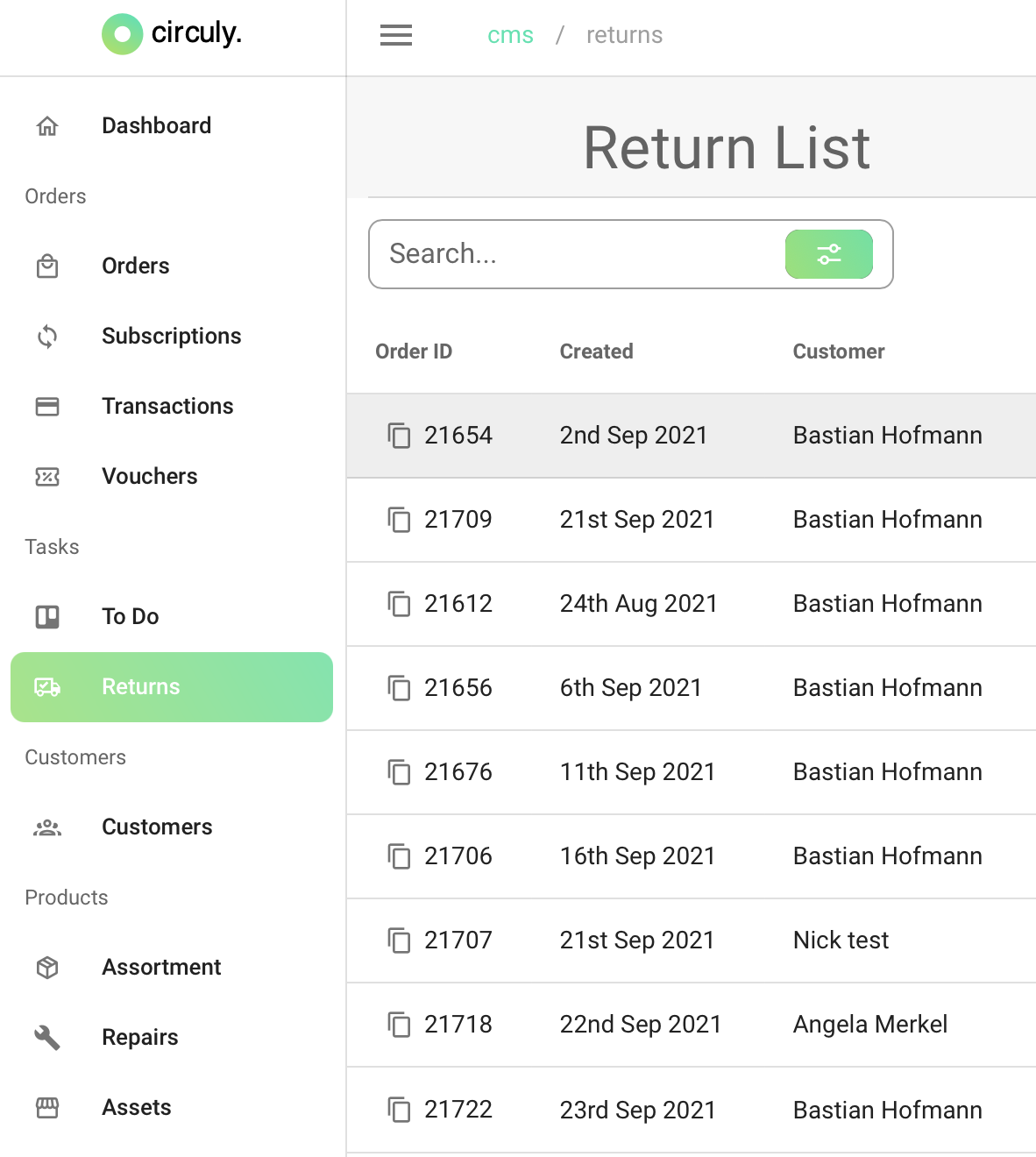Select order number 21654

click(x=458, y=436)
